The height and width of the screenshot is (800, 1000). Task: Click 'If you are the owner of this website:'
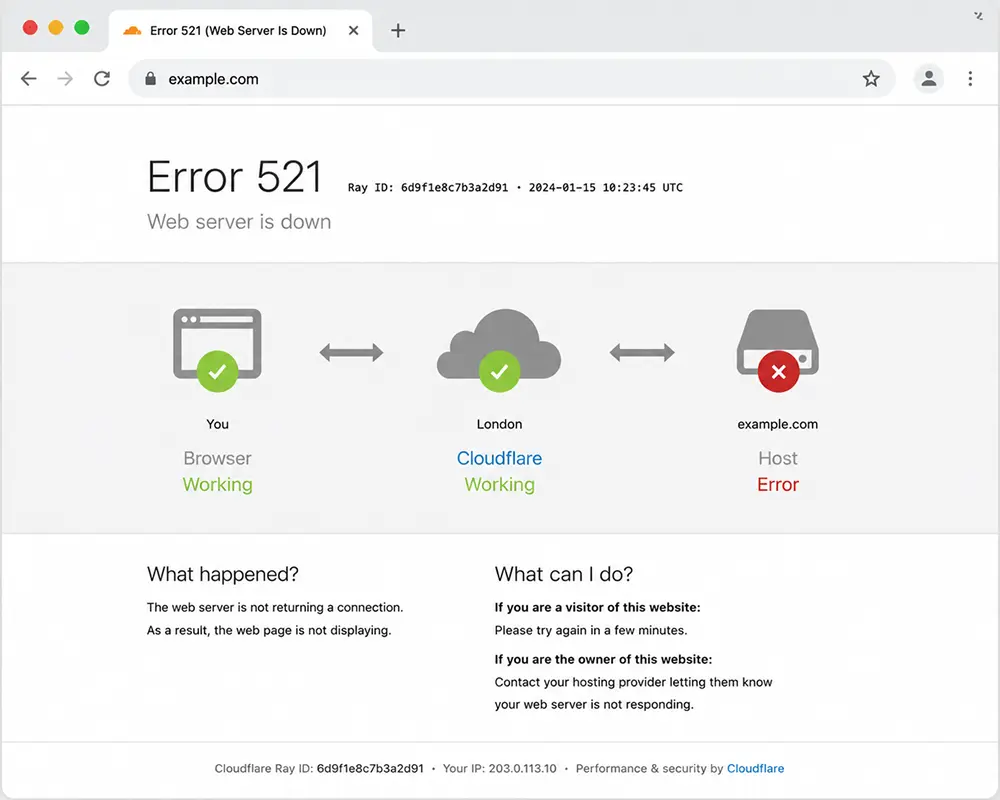coord(603,659)
